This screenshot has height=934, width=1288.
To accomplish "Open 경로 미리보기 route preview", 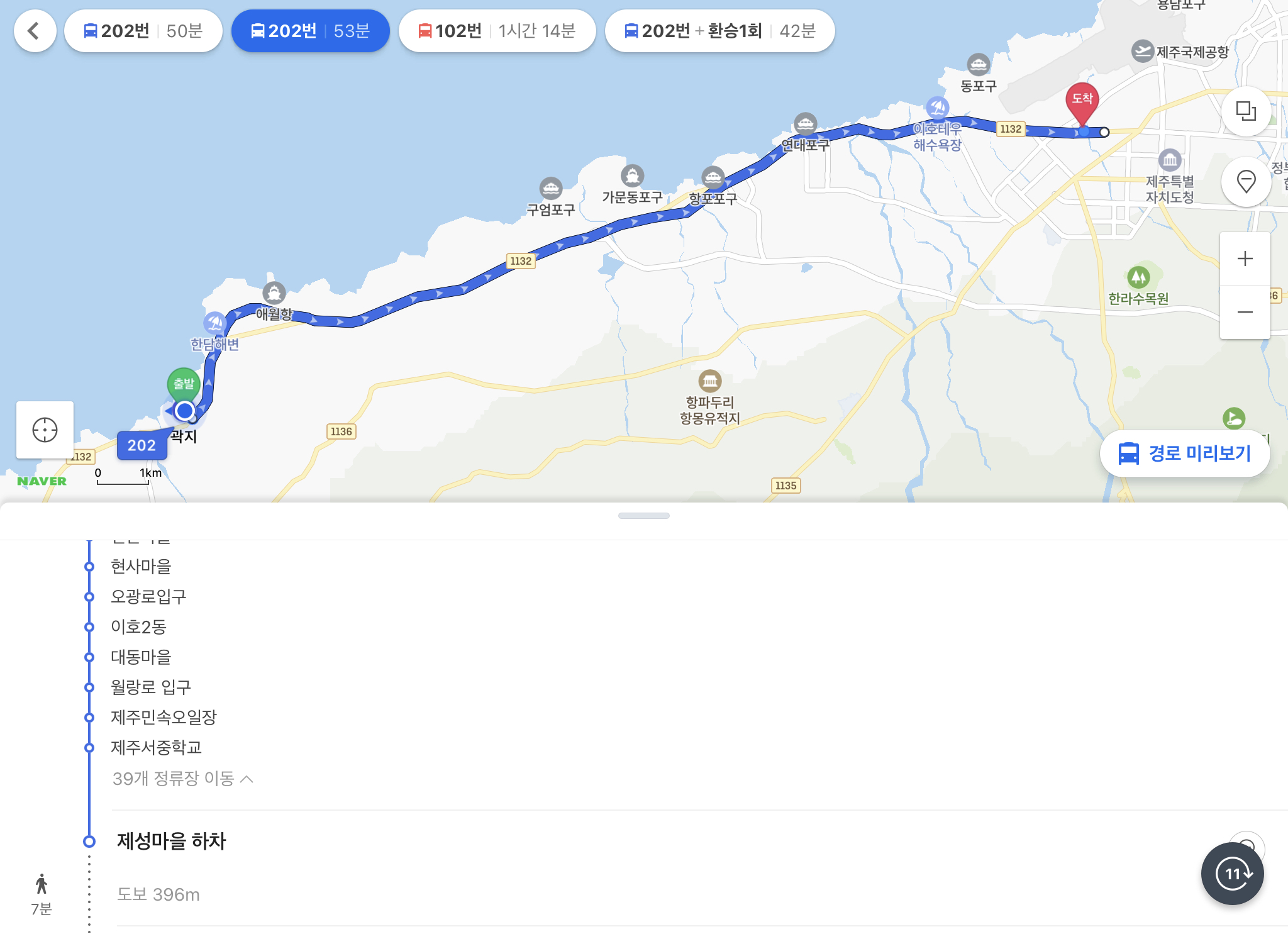I will click(1184, 453).
